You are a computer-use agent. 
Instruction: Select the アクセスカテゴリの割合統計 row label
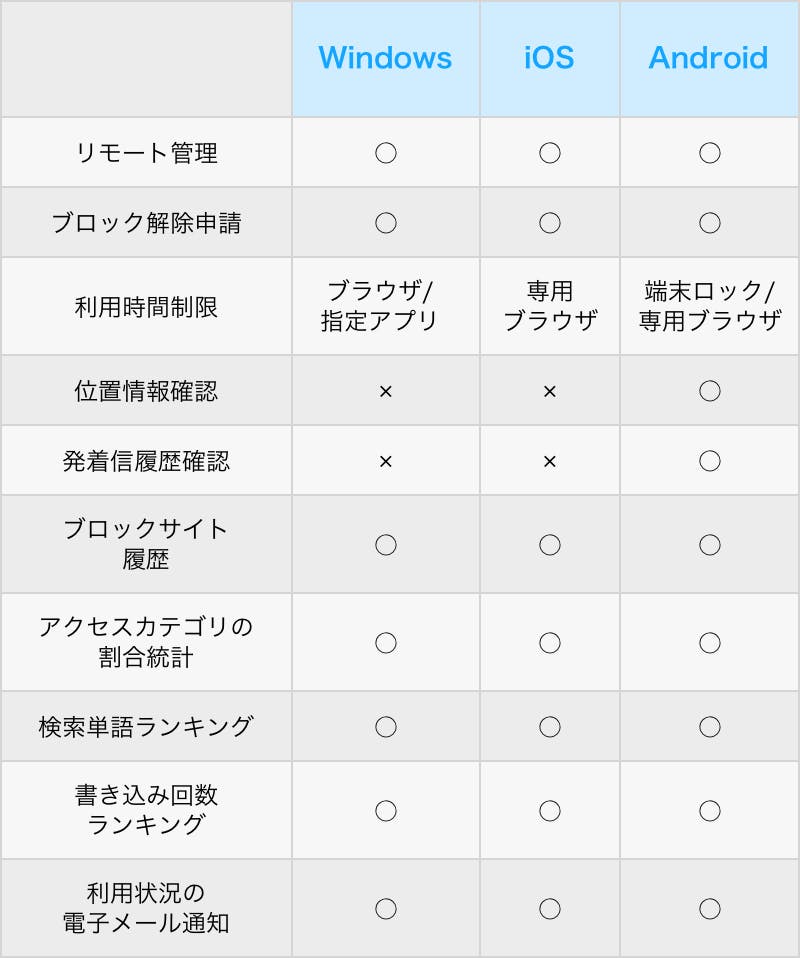146,642
